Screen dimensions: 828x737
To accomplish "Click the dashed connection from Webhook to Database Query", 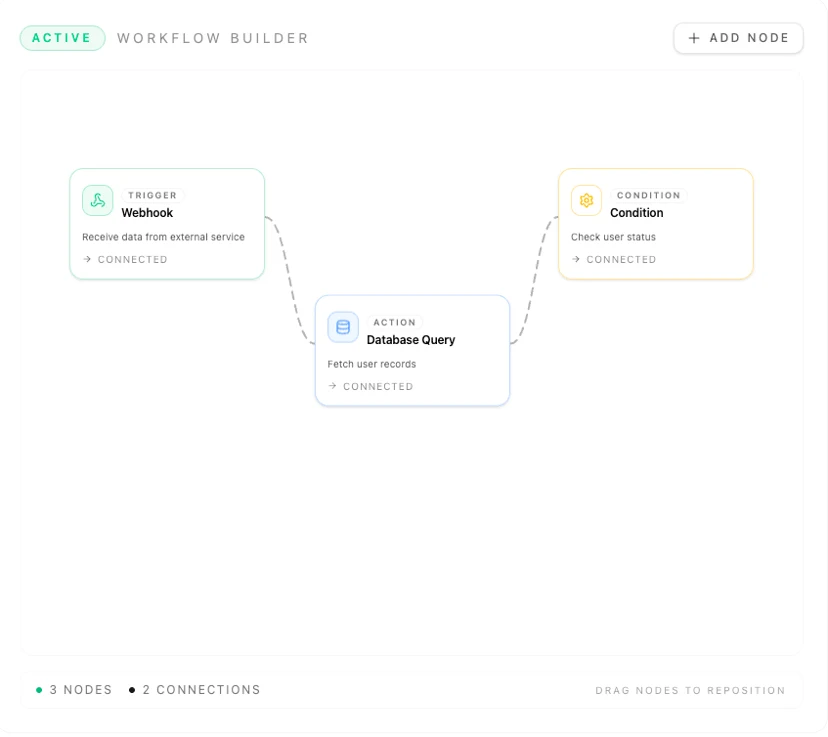I will (290, 280).
